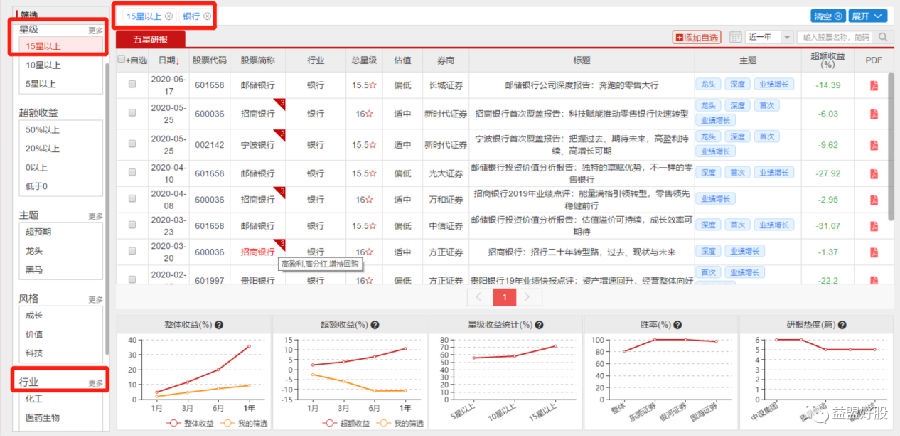Viewport: 900px width, 436px height.
Task: Remove the 15星以上 filter tag
Action: [168, 17]
